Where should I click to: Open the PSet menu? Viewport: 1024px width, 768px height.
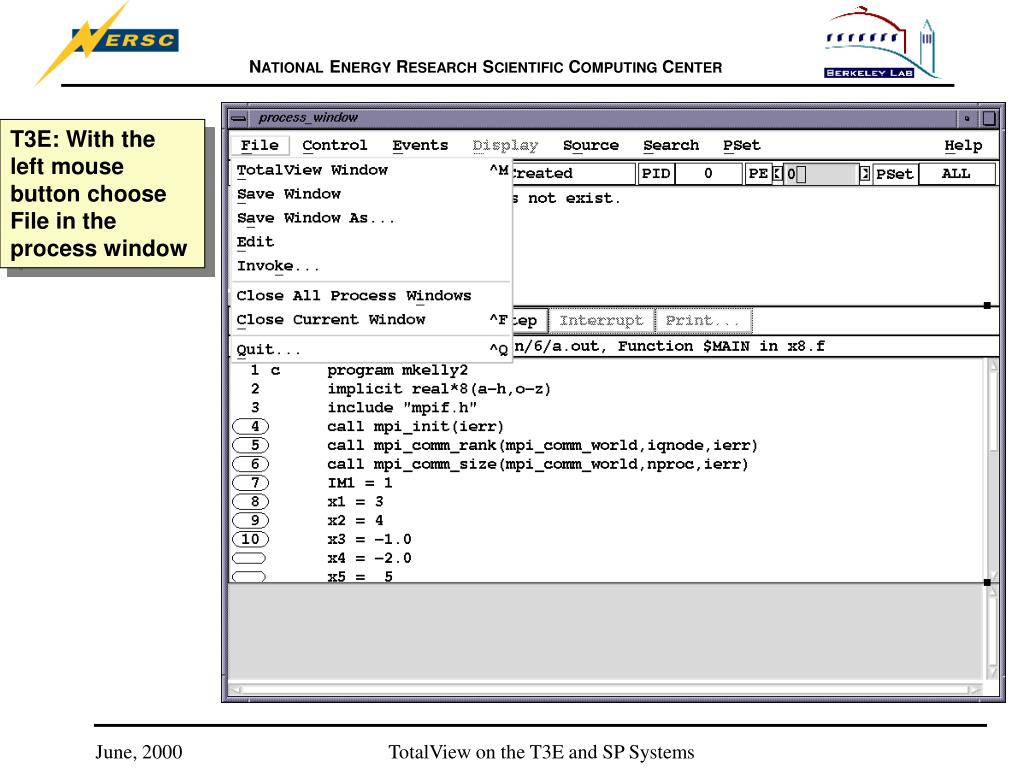pos(741,145)
